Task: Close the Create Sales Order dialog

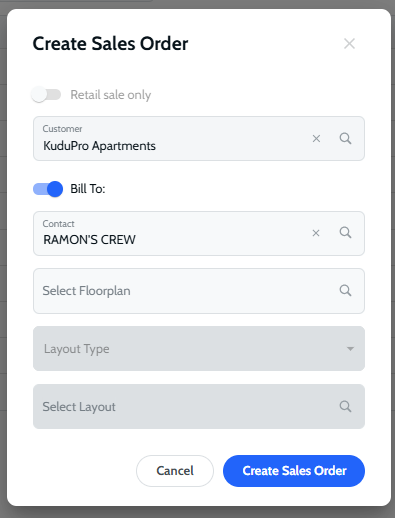Action: (x=349, y=44)
